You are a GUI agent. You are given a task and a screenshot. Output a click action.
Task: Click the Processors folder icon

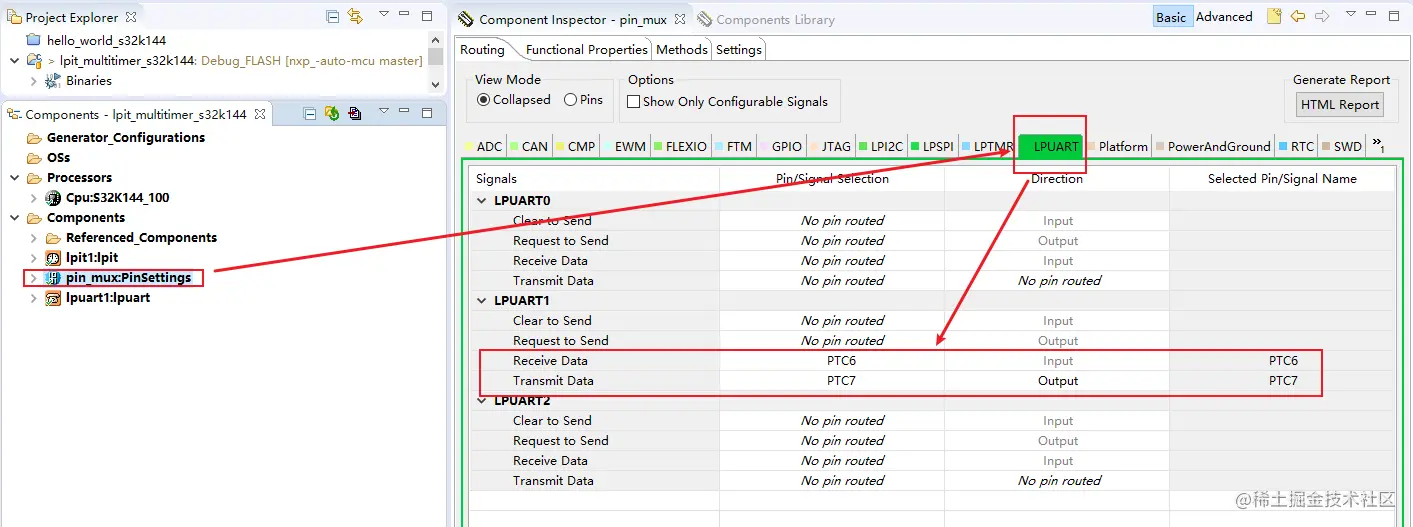(34, 178)
